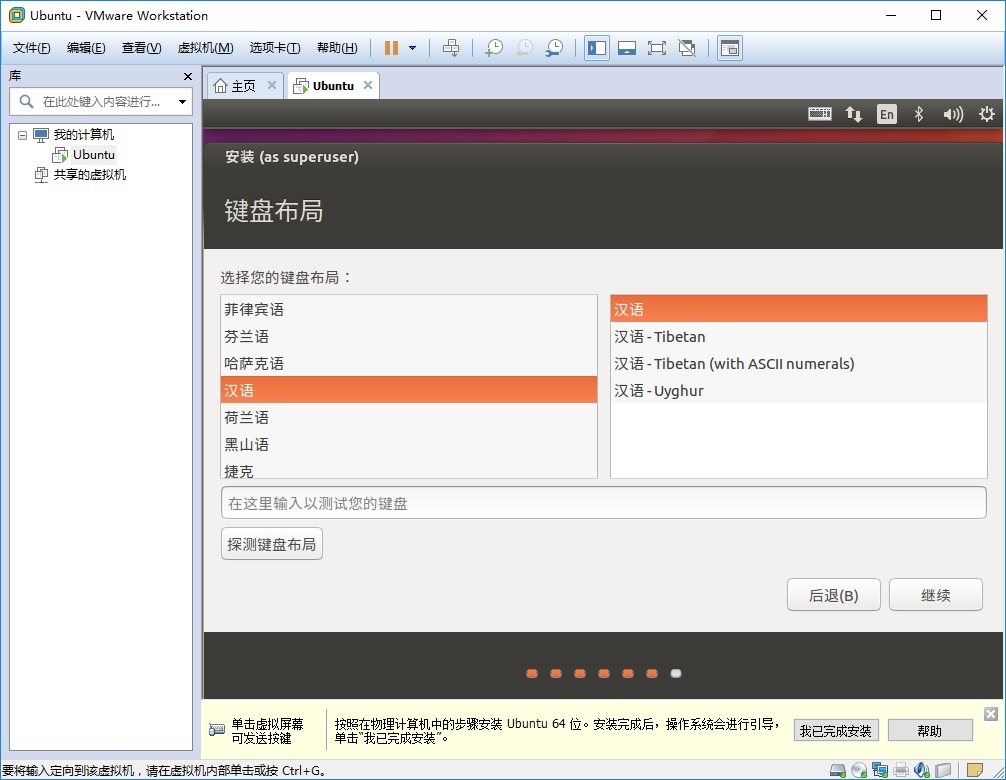Click the printer status bar icon
Image resolution: width=1006 pixels, height=780 pixels.
(x=901, y=770)
